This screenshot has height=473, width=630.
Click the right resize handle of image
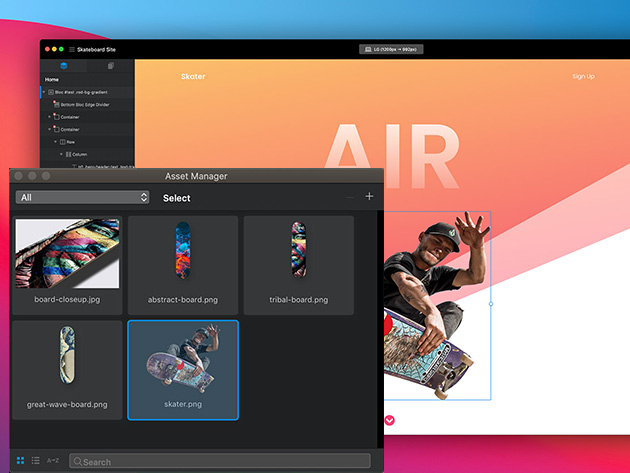[491, 304]
